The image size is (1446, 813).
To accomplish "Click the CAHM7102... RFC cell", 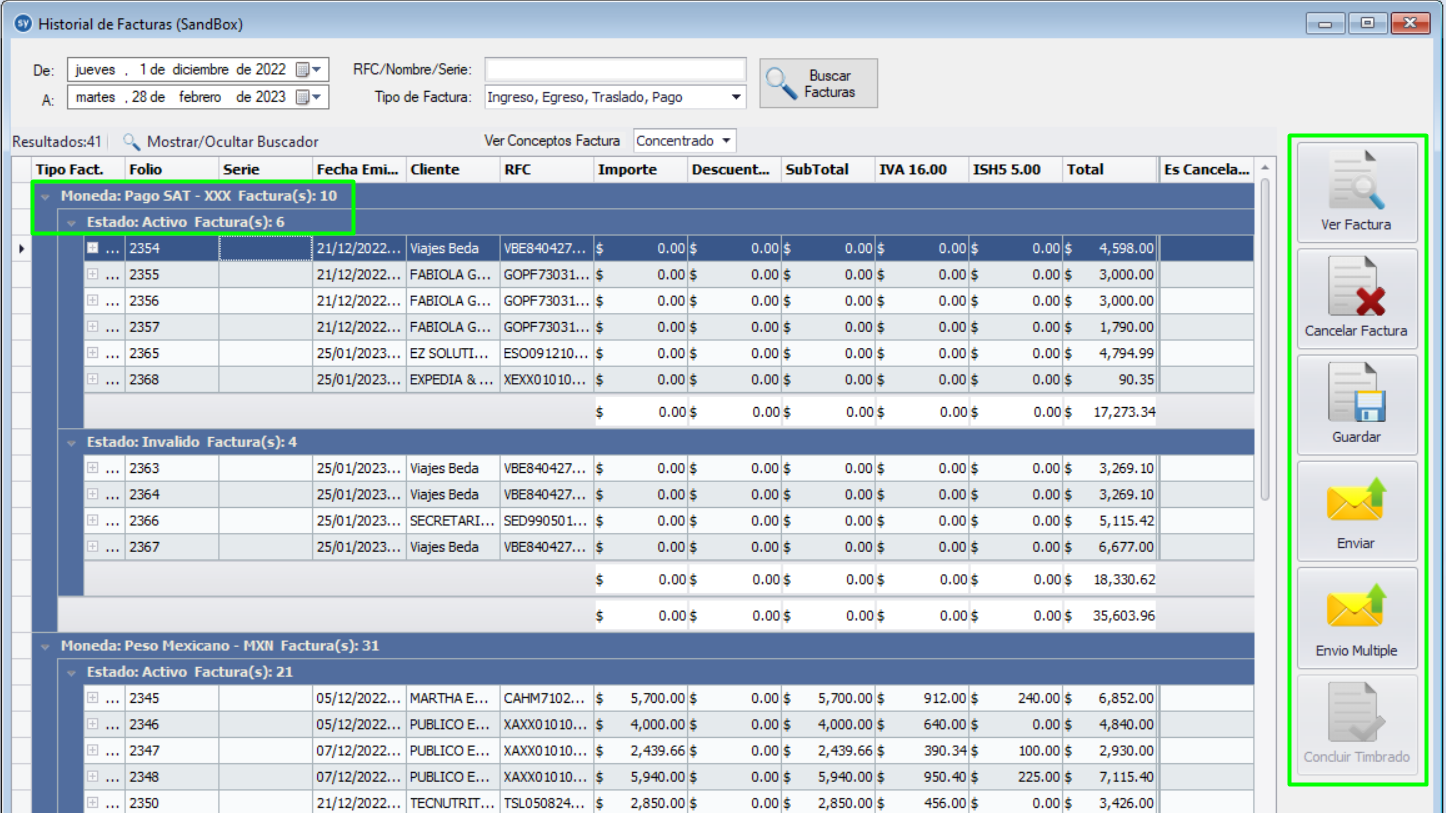I will tap(547, 698).
